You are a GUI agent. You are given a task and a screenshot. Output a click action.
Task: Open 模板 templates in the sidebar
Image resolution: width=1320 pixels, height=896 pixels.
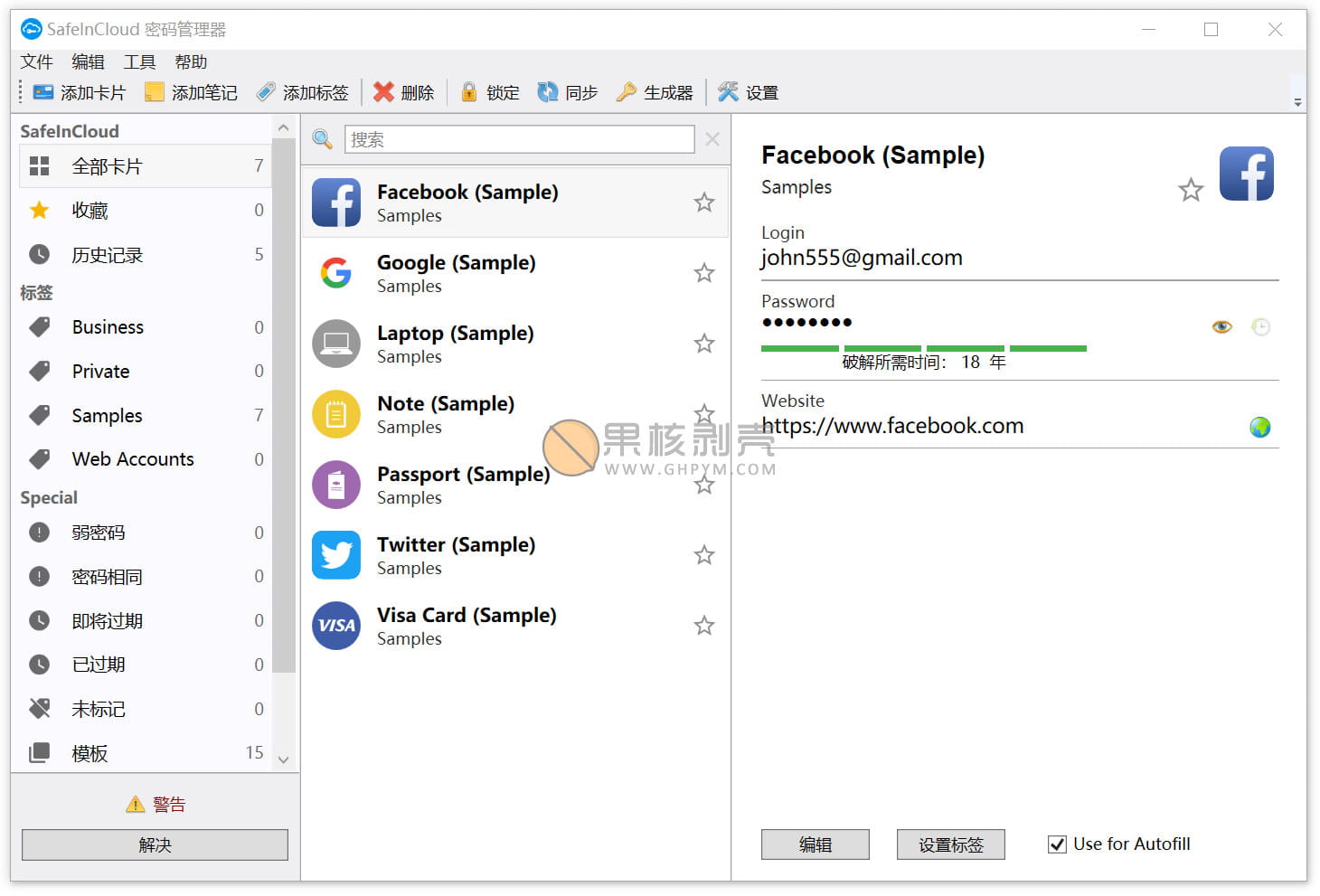pos(145,753)
